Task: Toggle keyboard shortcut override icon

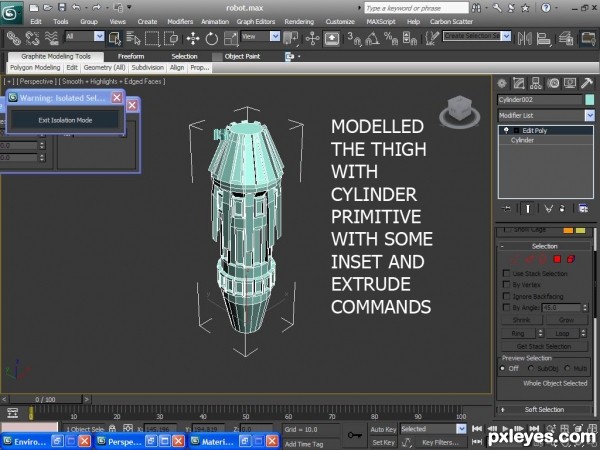Action: pyautogui.click(x=332, y=38)
